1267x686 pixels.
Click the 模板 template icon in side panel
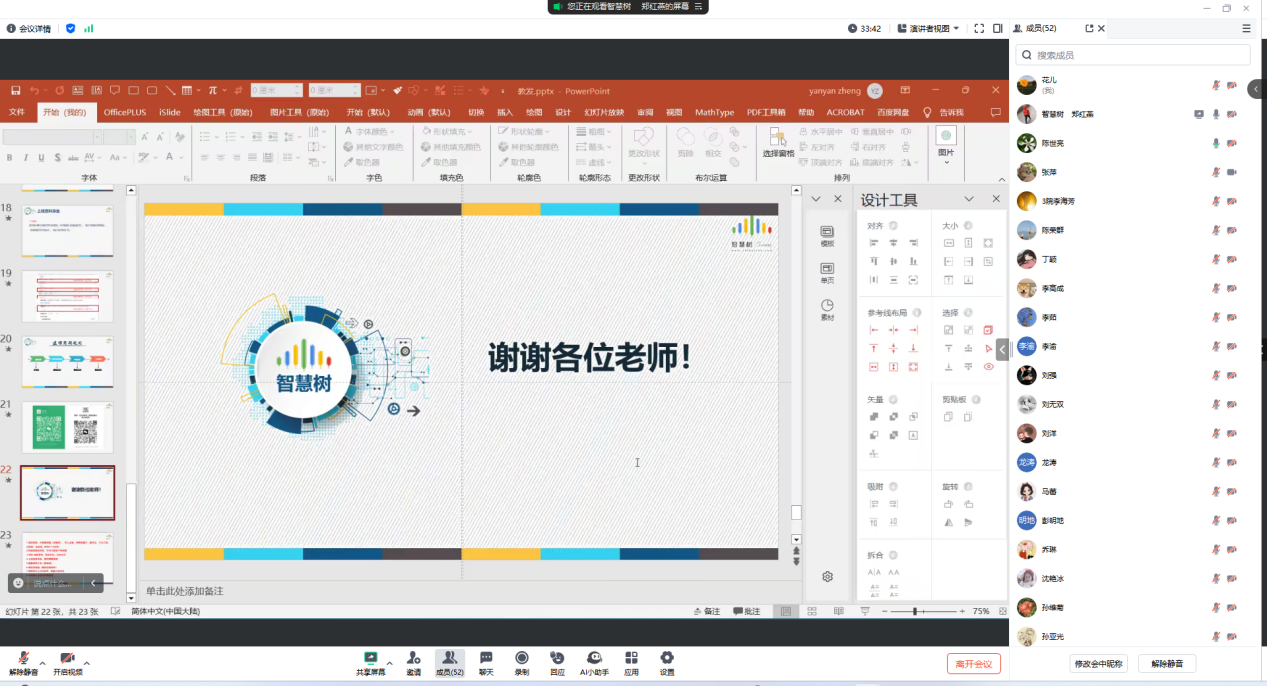[x=827, y=233]
